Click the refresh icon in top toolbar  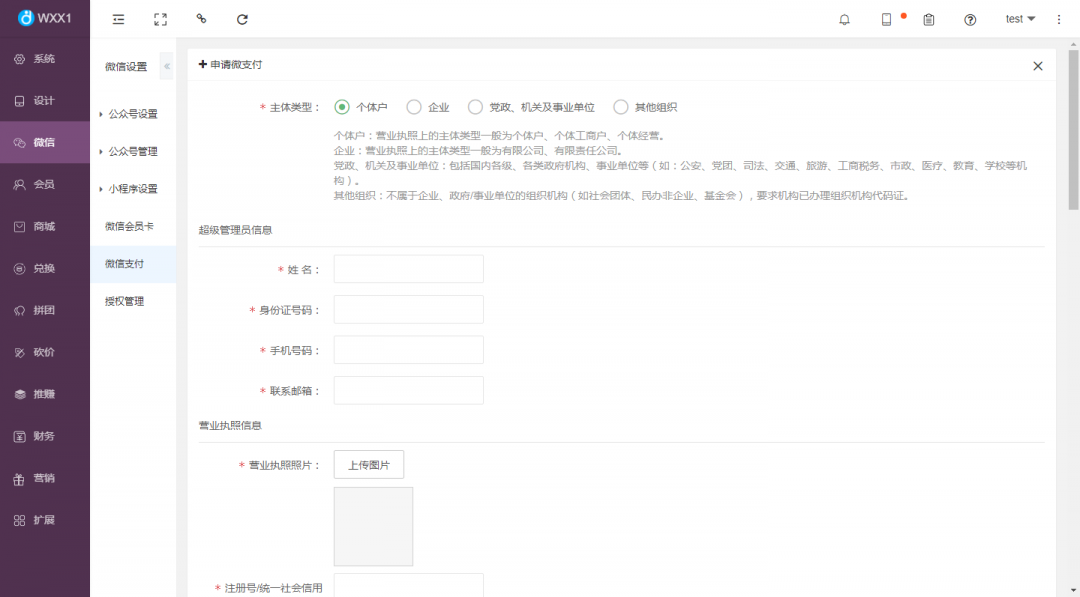click(x=242, y=19)
